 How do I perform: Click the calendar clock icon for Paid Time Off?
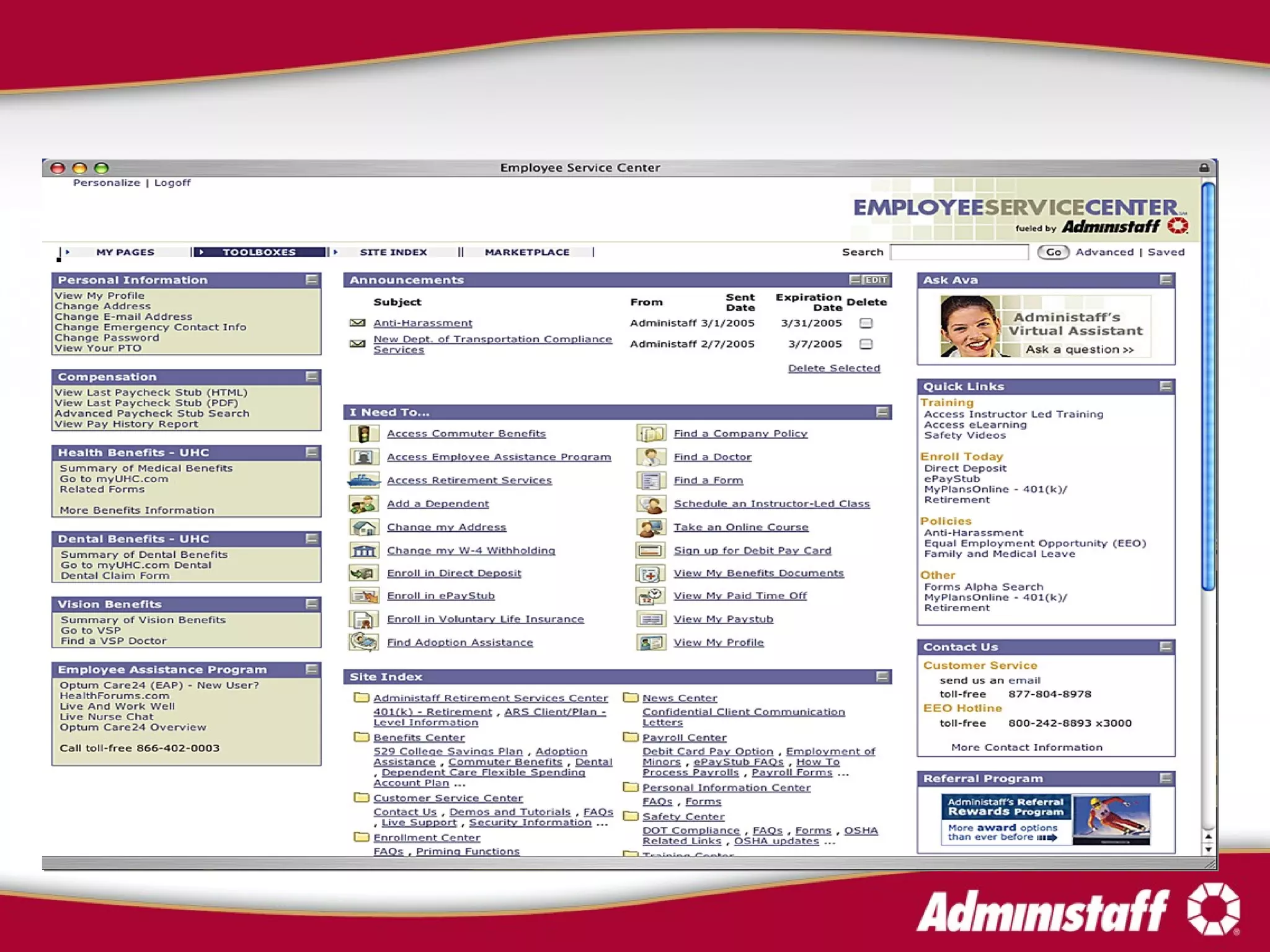coord(651,596)
